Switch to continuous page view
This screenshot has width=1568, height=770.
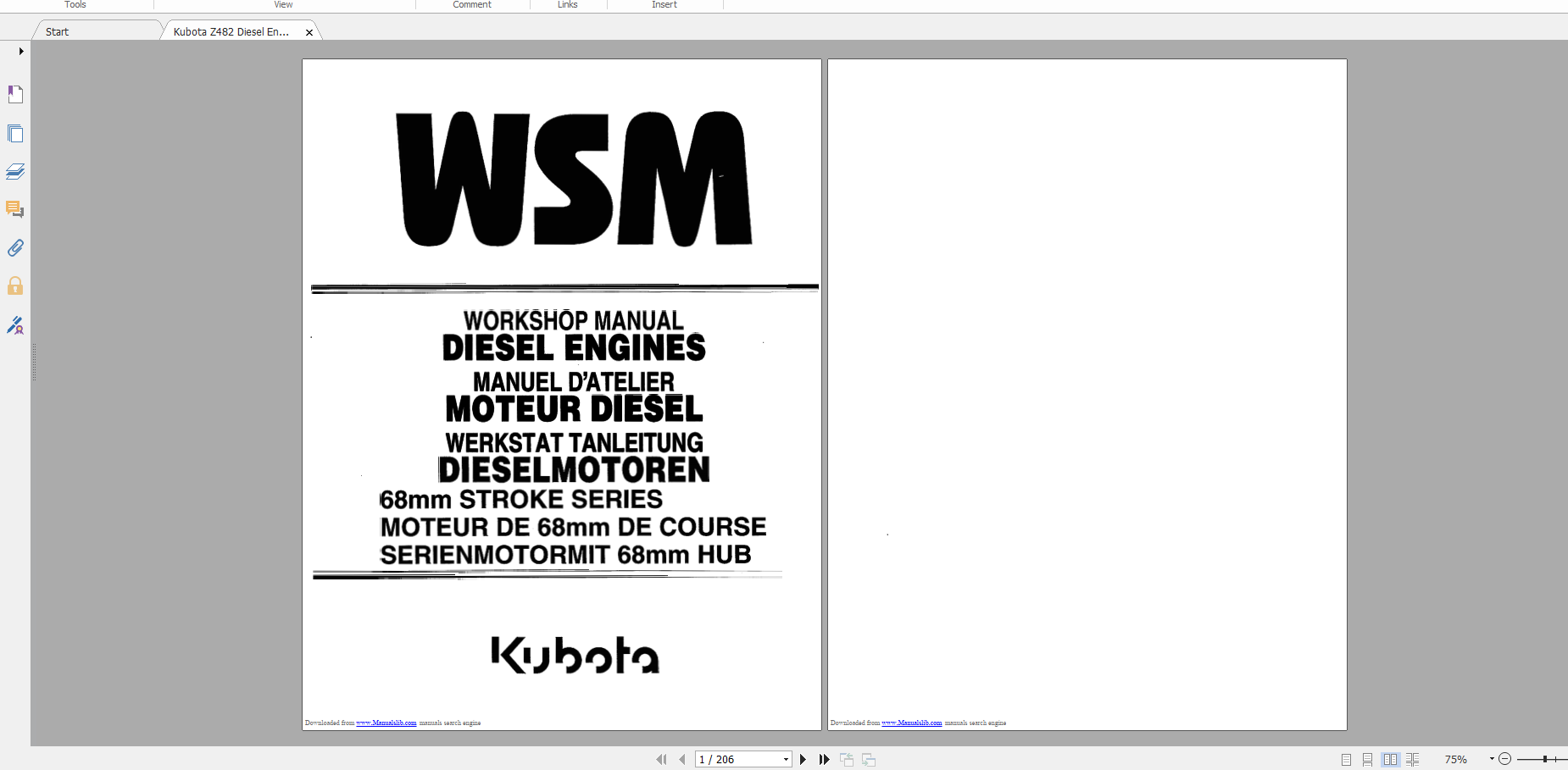click(1367, 760)
